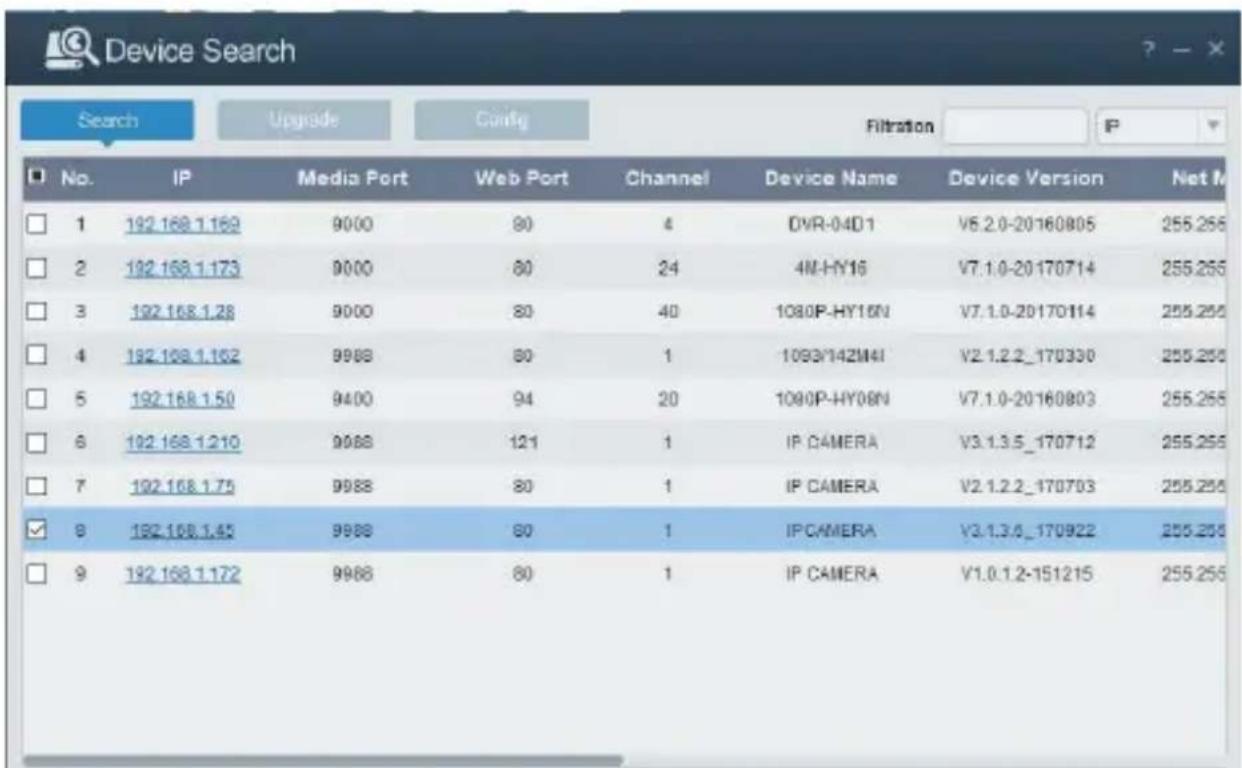Screen dimensions: 1242x768
Task: Click media port 9400 cell
Action: (x=352, y=400)
